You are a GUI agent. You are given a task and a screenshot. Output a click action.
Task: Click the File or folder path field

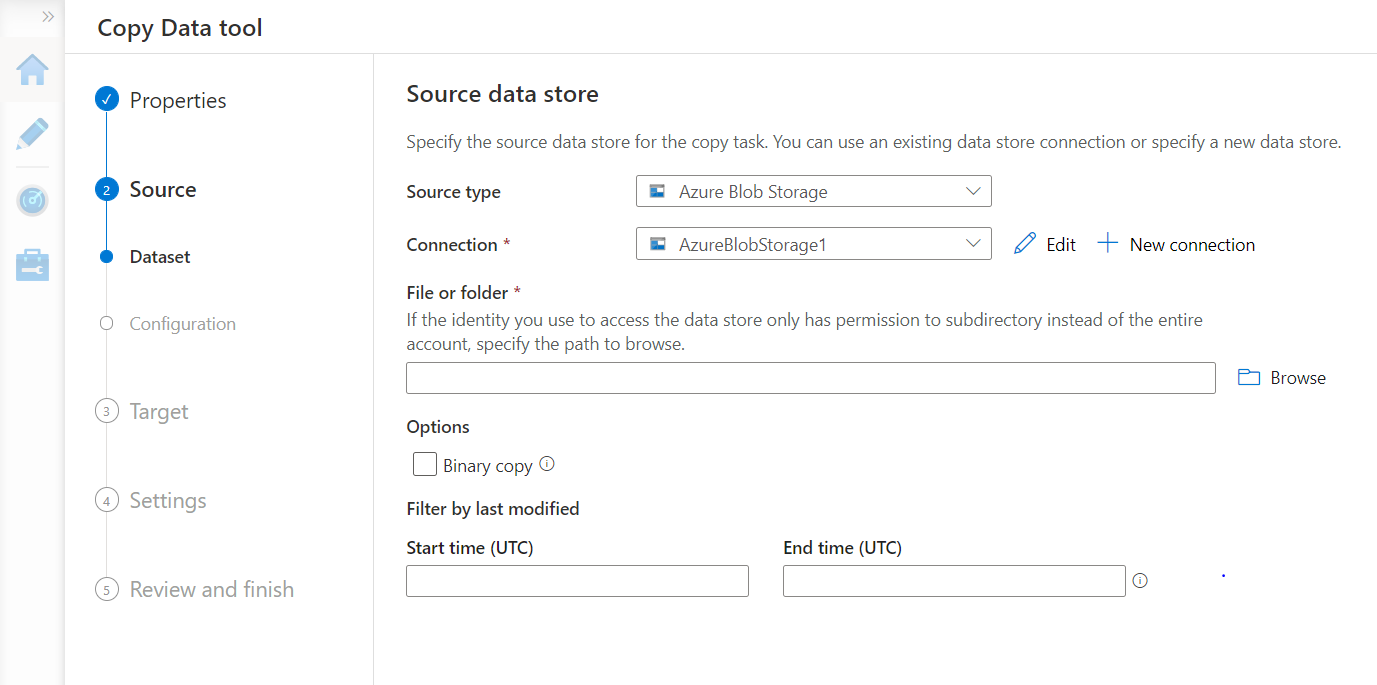click(810, 378)
